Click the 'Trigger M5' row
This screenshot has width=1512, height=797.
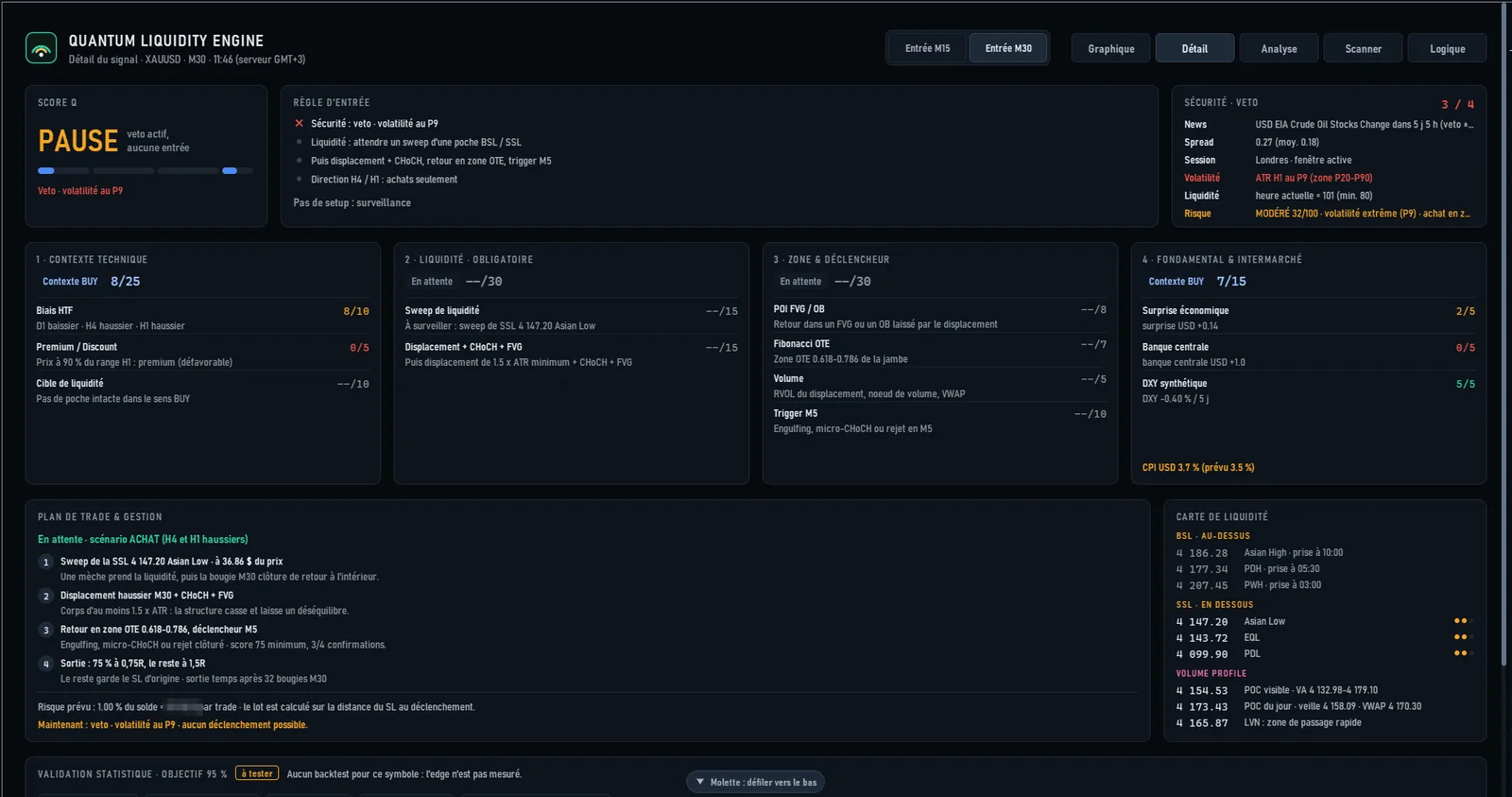tap(939, 421)
